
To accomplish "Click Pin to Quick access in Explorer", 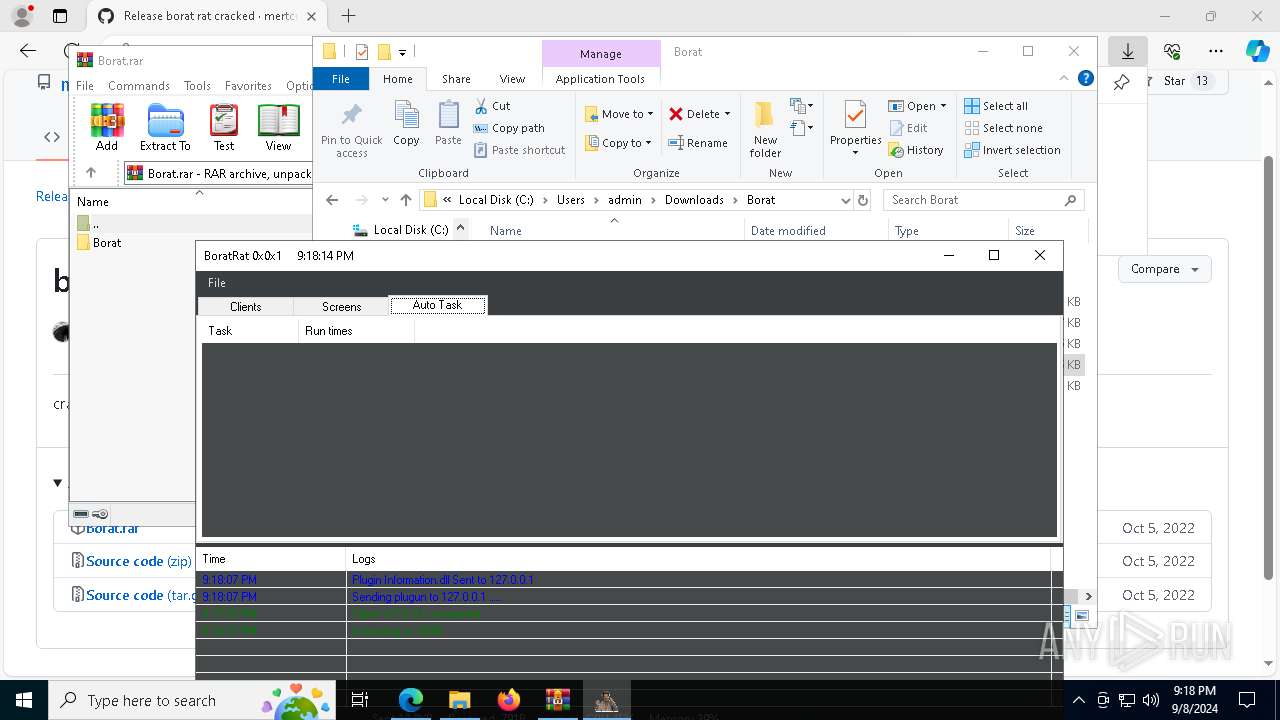I will click(351, 130).
